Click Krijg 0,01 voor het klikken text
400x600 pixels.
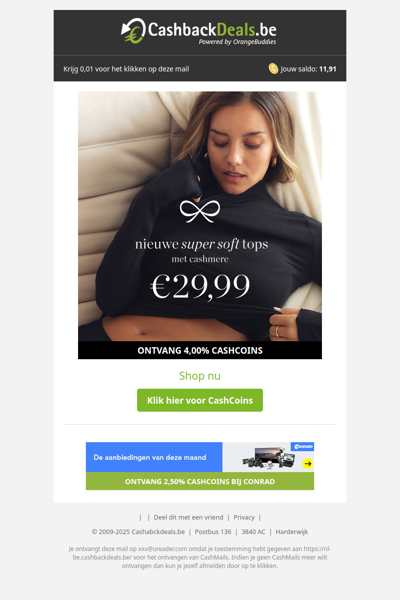click(x=126, y=69)
